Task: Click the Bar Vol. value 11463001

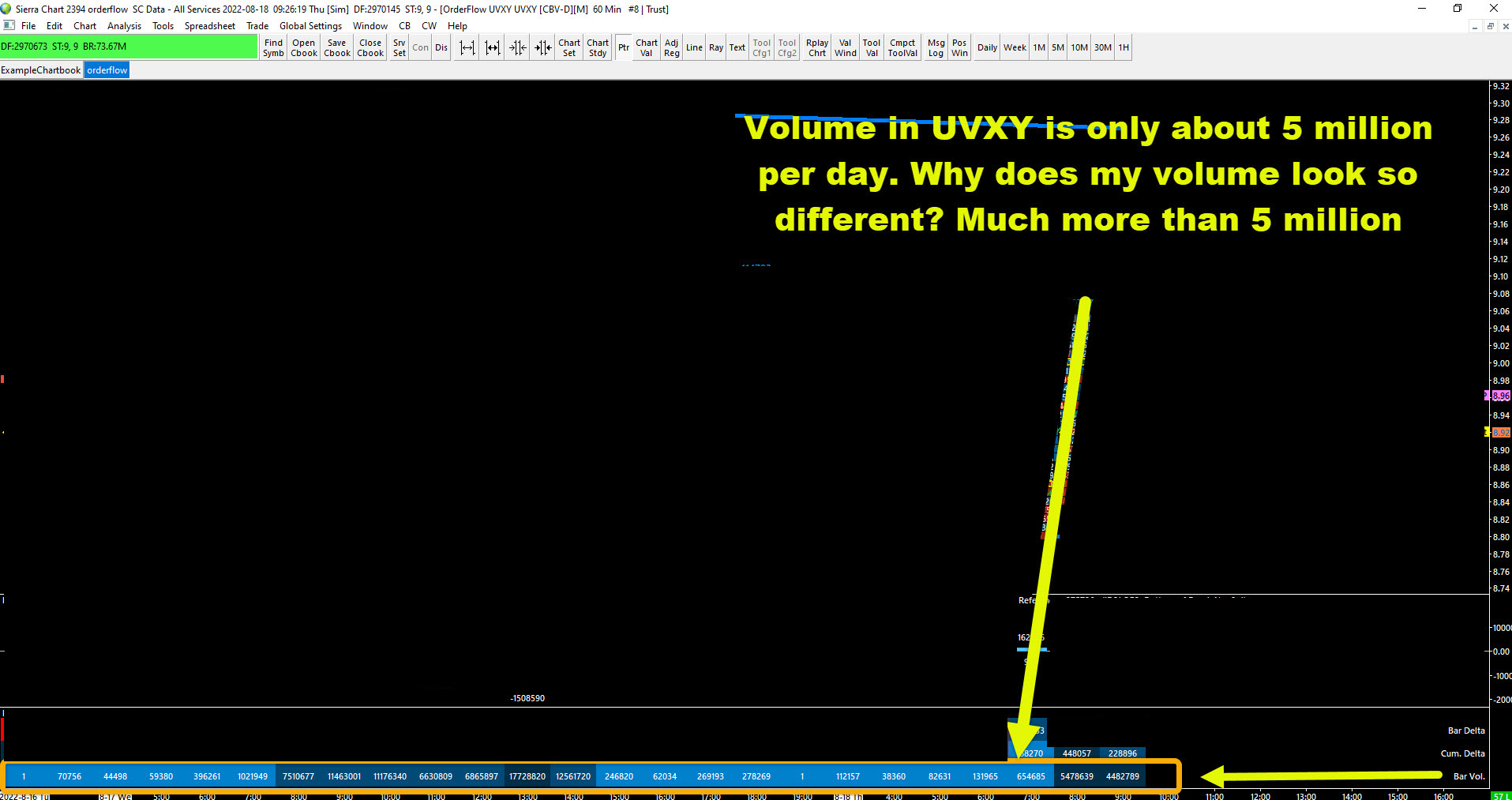Action: pyautogui.click(x=344, y=776)
